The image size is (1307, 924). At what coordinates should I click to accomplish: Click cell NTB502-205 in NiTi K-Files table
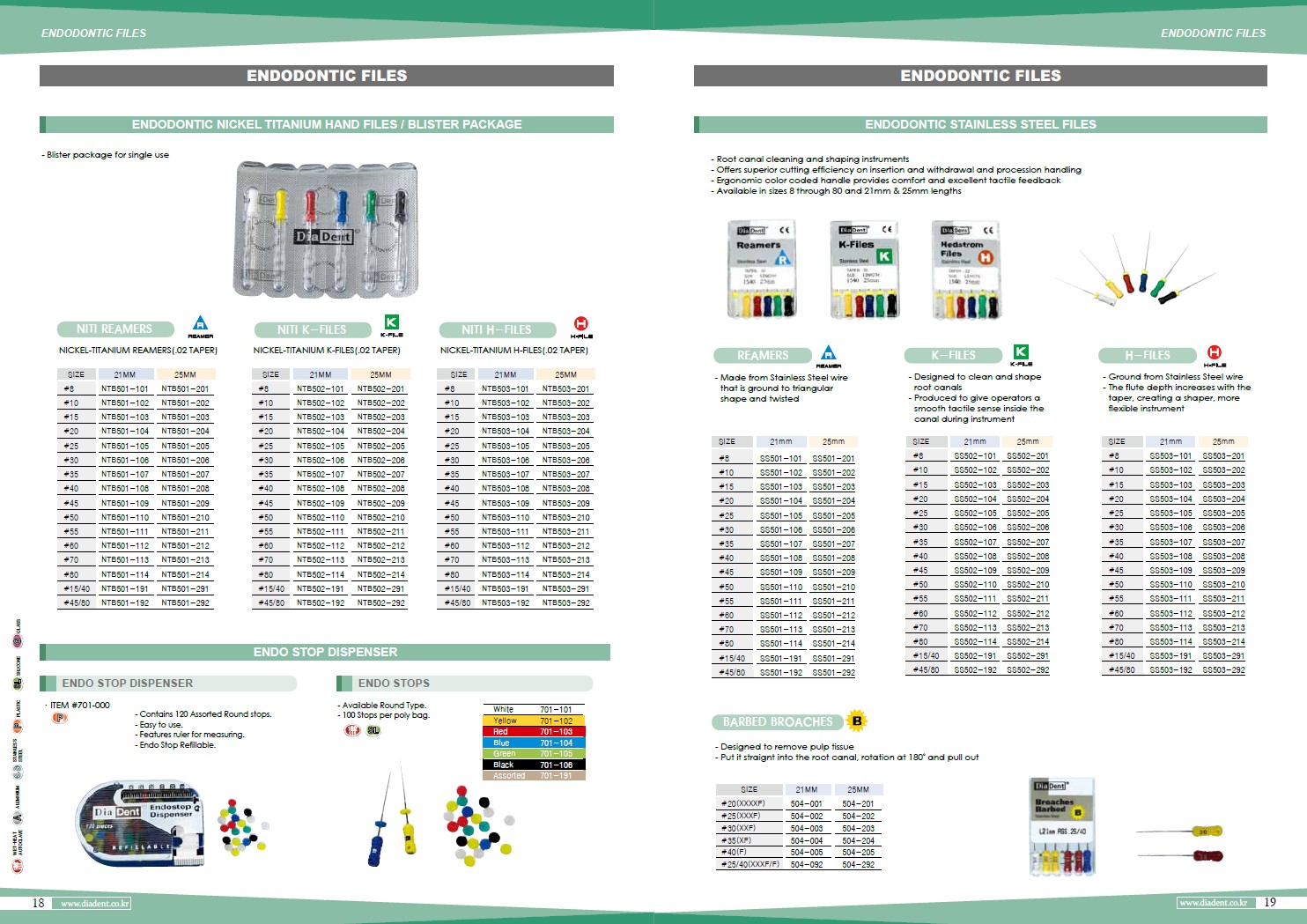click(x=381, y=446)
